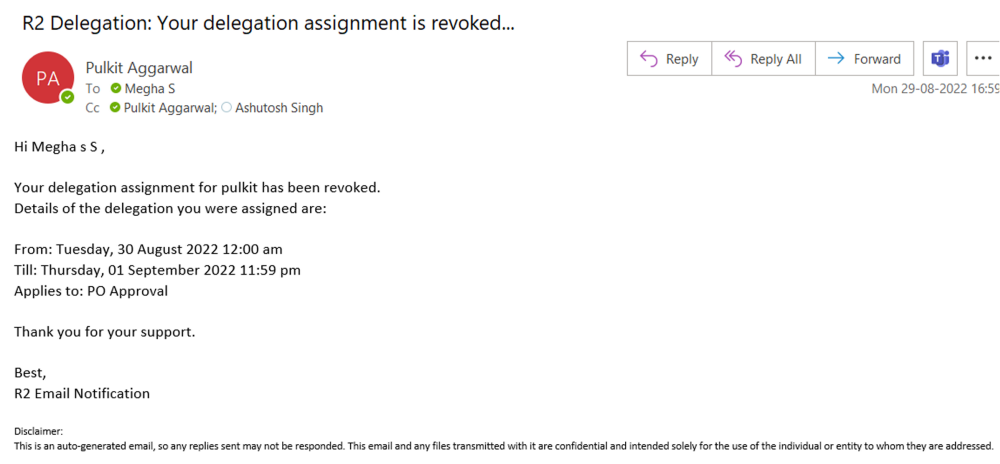Open the Microsoft Teams icon

pyautogui.click(x=940, y=59)
